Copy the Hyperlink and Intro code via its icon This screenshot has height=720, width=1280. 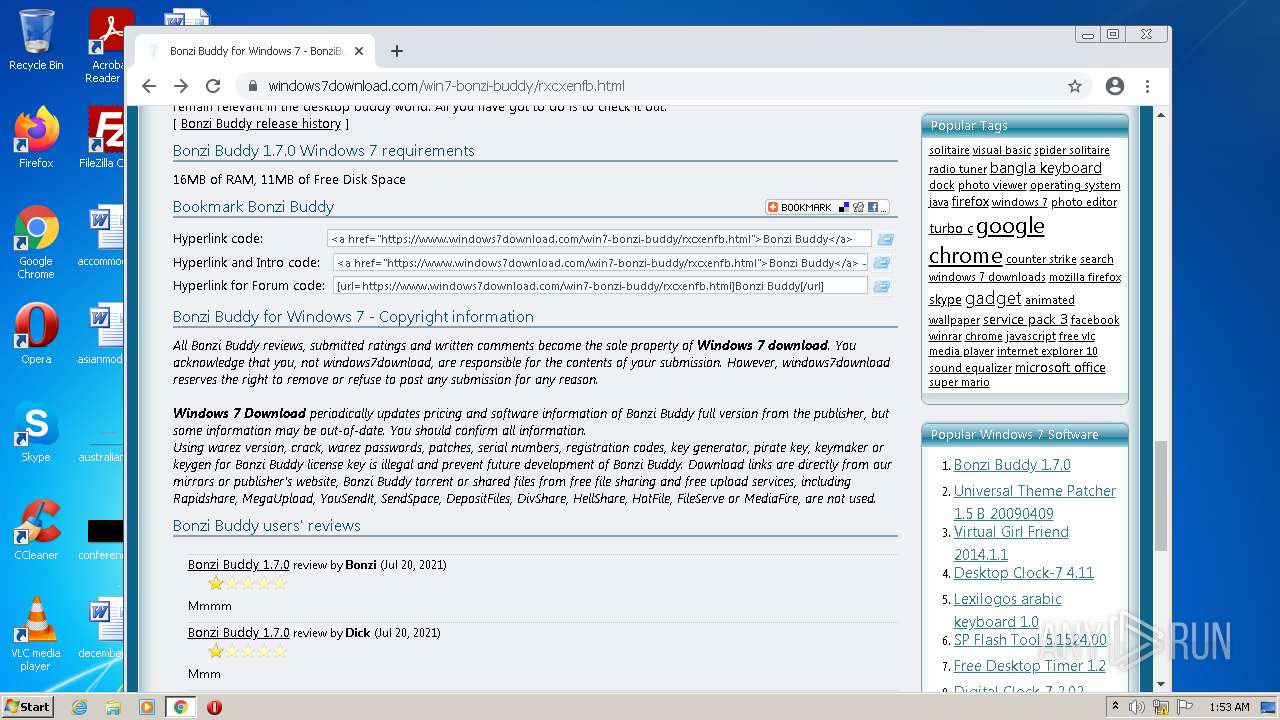pyautogui.click(x=881, y=263)
